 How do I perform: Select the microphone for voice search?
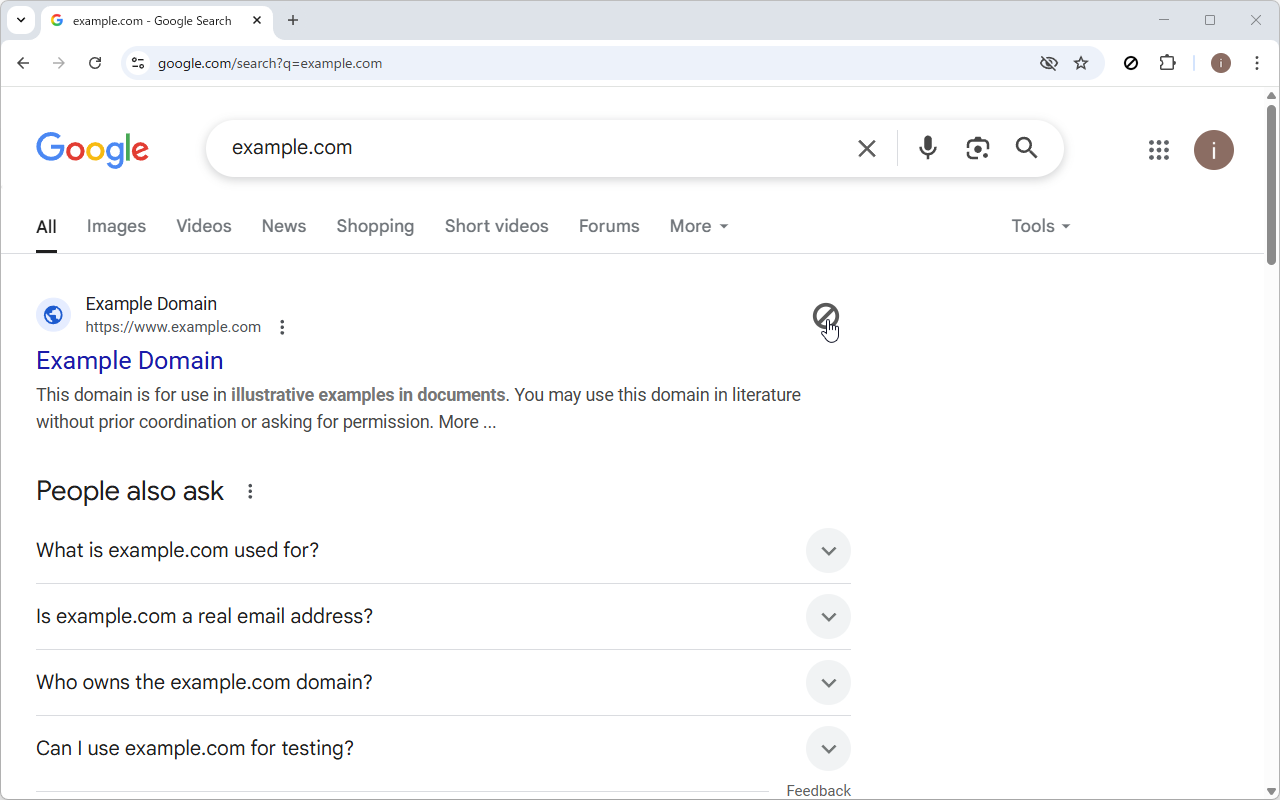[x=927, y=147]
